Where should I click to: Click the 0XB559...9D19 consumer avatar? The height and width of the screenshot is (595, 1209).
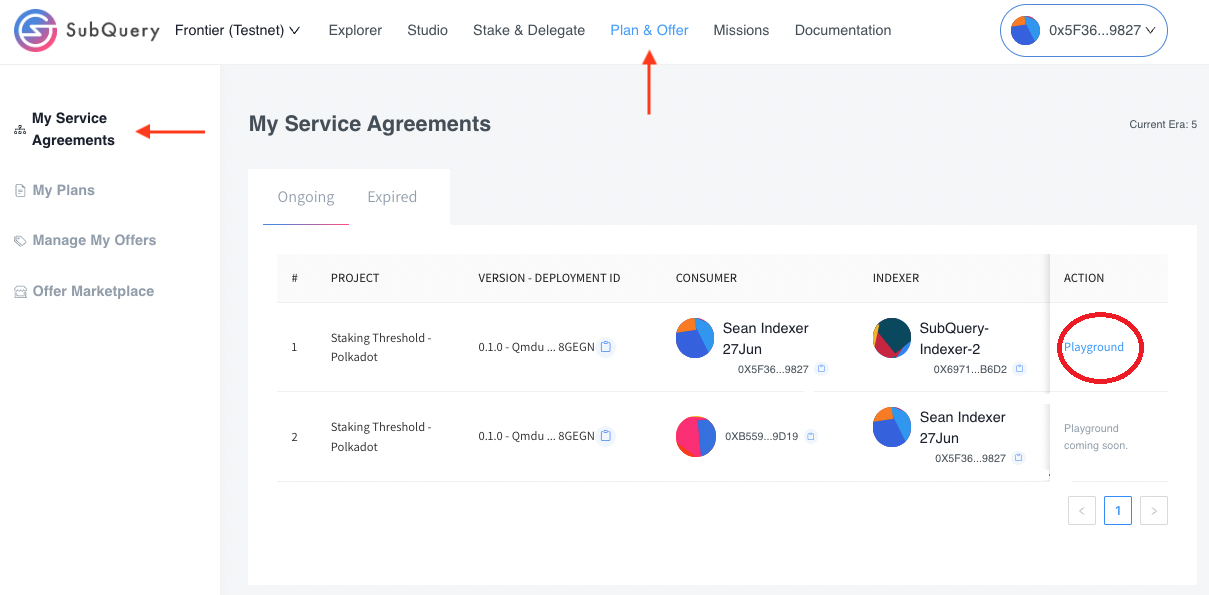696,437
